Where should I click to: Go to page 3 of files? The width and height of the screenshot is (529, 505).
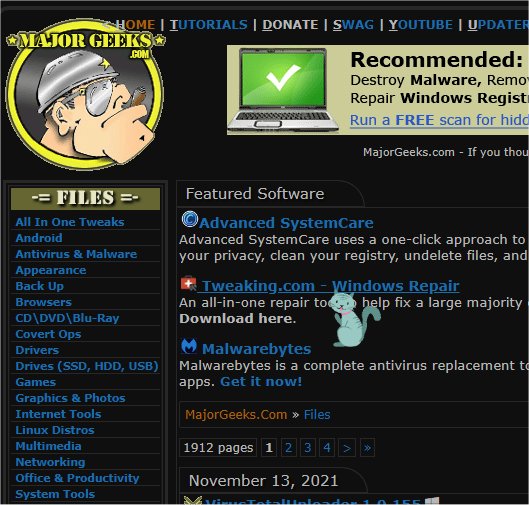307,448
